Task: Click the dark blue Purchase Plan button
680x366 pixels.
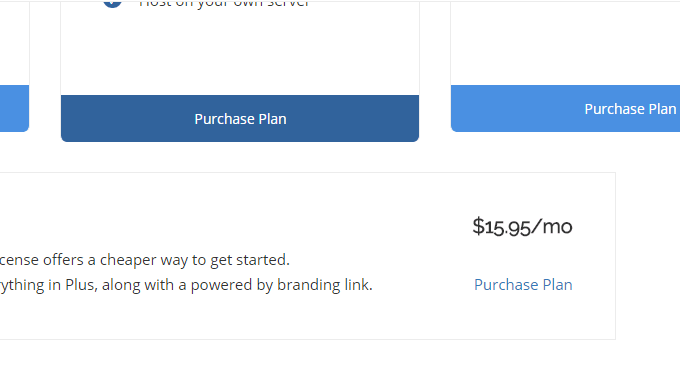Action: click(x=240, y=118)
